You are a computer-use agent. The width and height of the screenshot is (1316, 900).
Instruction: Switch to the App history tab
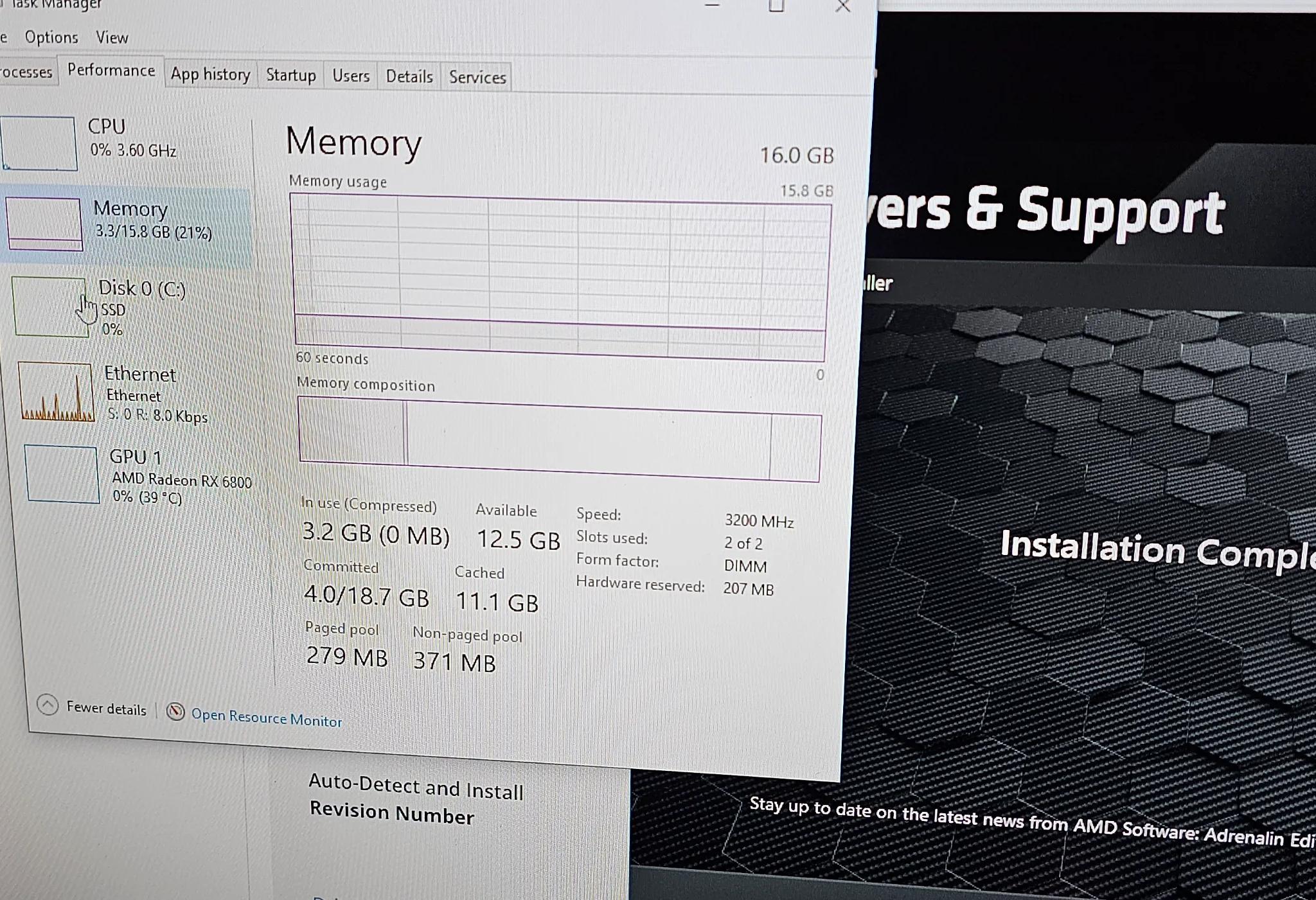(210, 75)
